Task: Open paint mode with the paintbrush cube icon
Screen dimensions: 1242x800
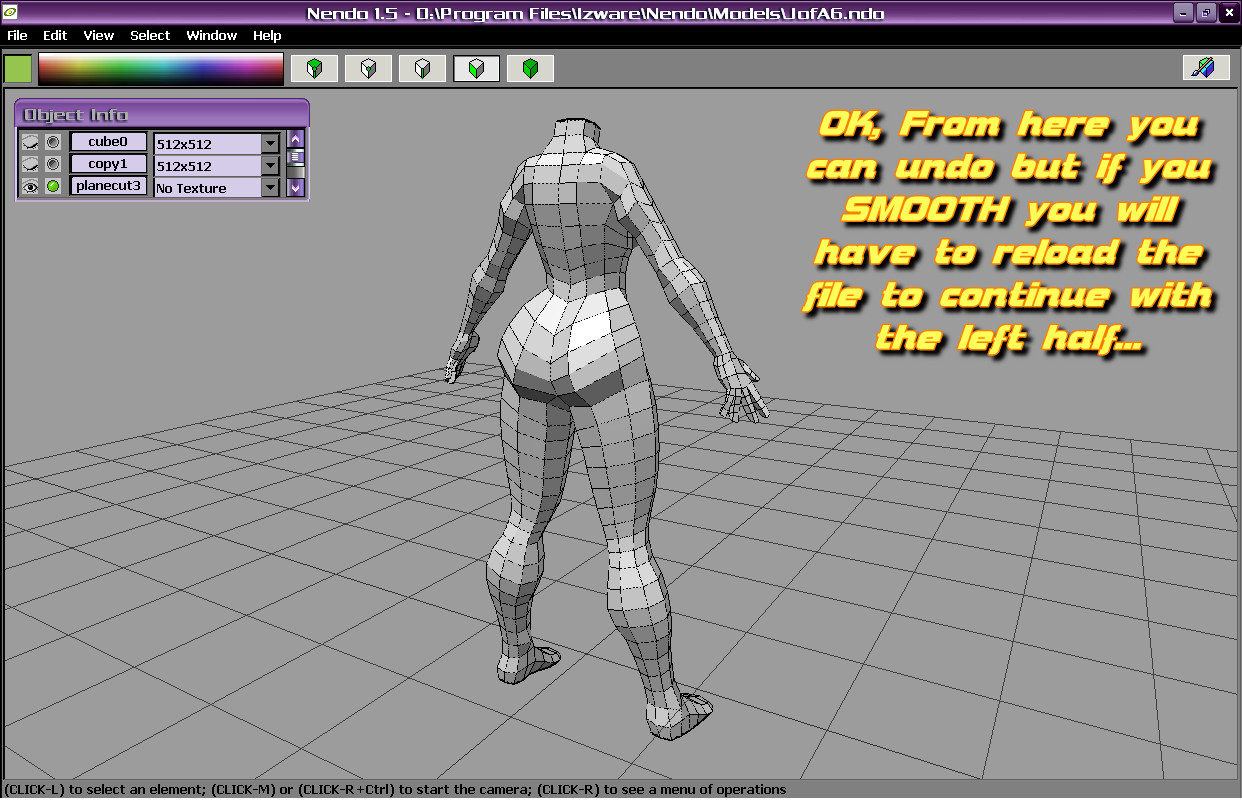Action: [1205, 68]
